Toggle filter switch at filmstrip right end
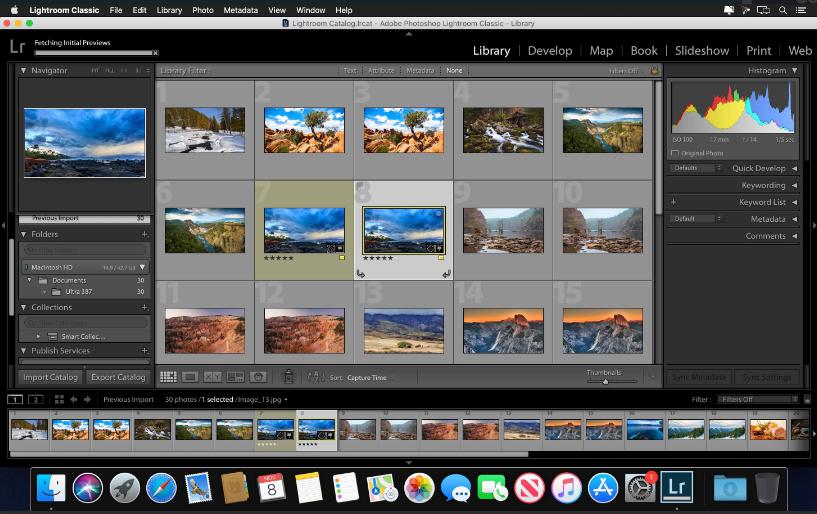Image resolution: width=817 pixels, height=514 pixels. pos(807,399)
